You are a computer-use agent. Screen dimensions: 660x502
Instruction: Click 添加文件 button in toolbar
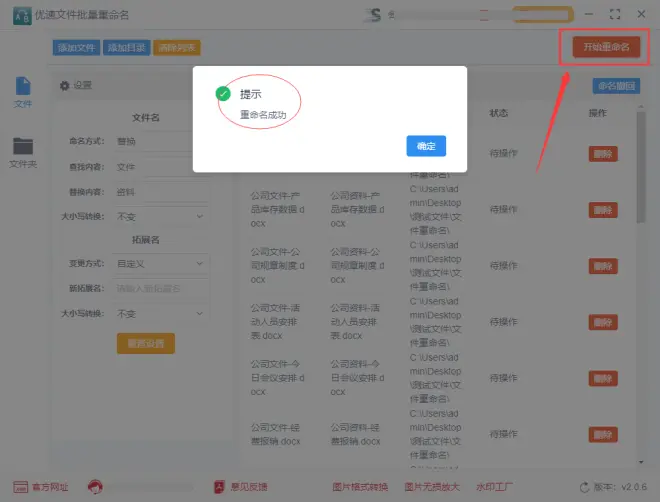[x=76, y=48]
